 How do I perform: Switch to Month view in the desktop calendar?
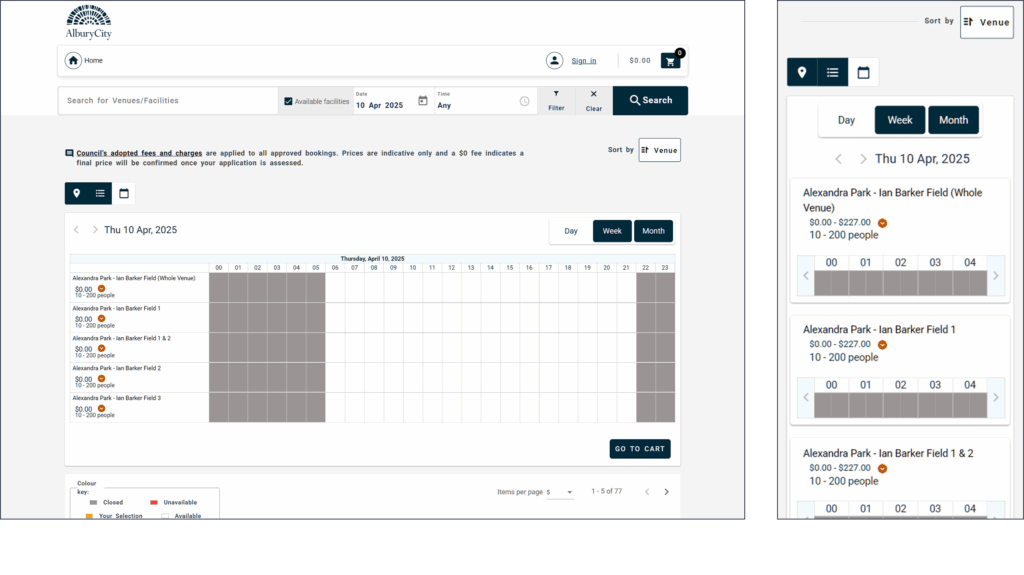pyautogui.click(x=653, y=231)
